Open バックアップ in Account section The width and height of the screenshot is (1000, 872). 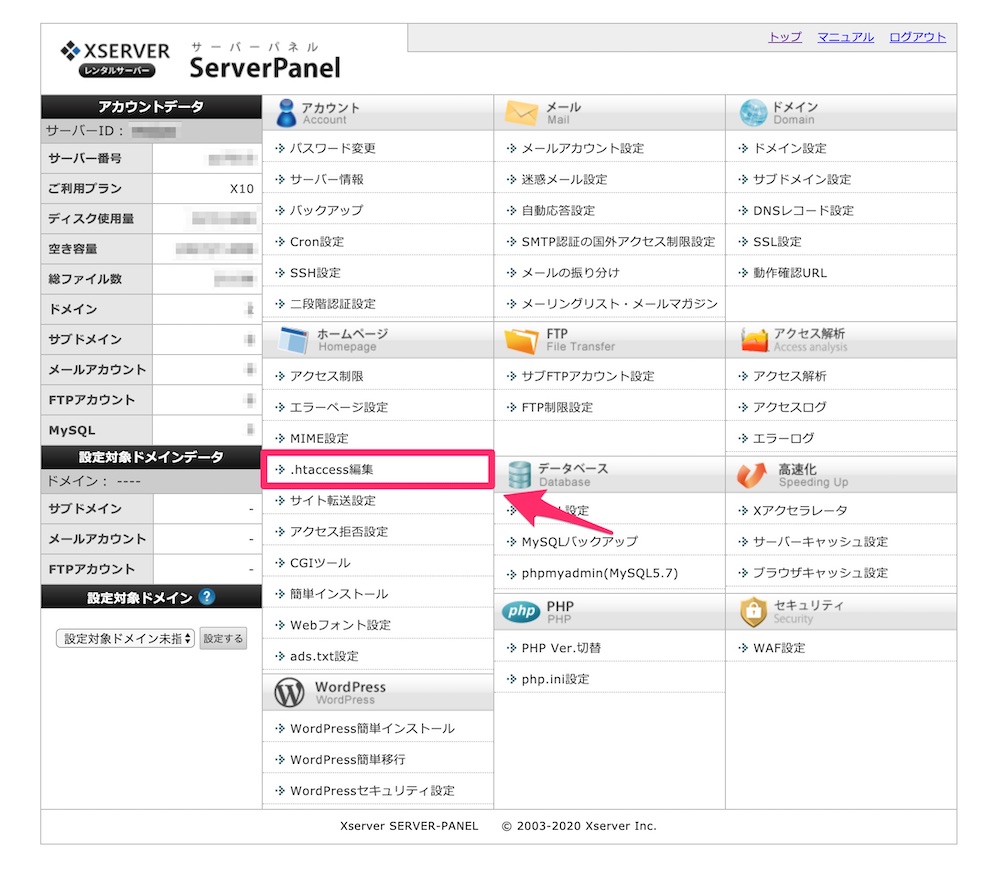pyautogui.click(x=327, y=210)
